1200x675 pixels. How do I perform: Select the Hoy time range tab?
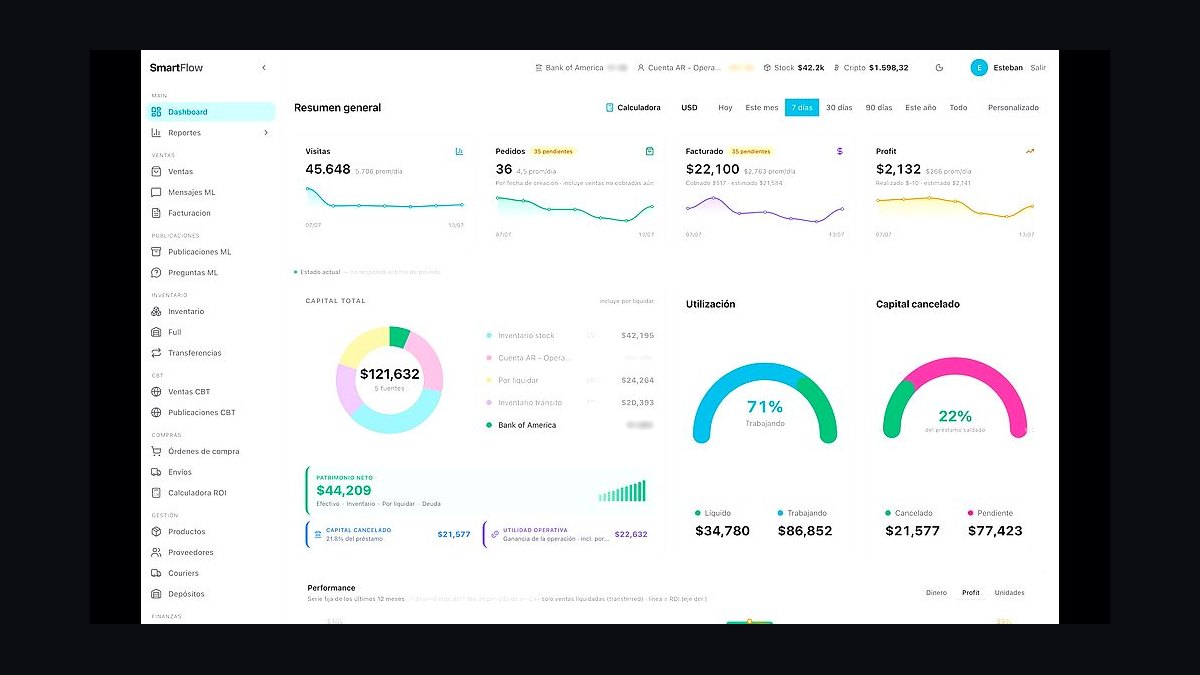coord(725,108)
